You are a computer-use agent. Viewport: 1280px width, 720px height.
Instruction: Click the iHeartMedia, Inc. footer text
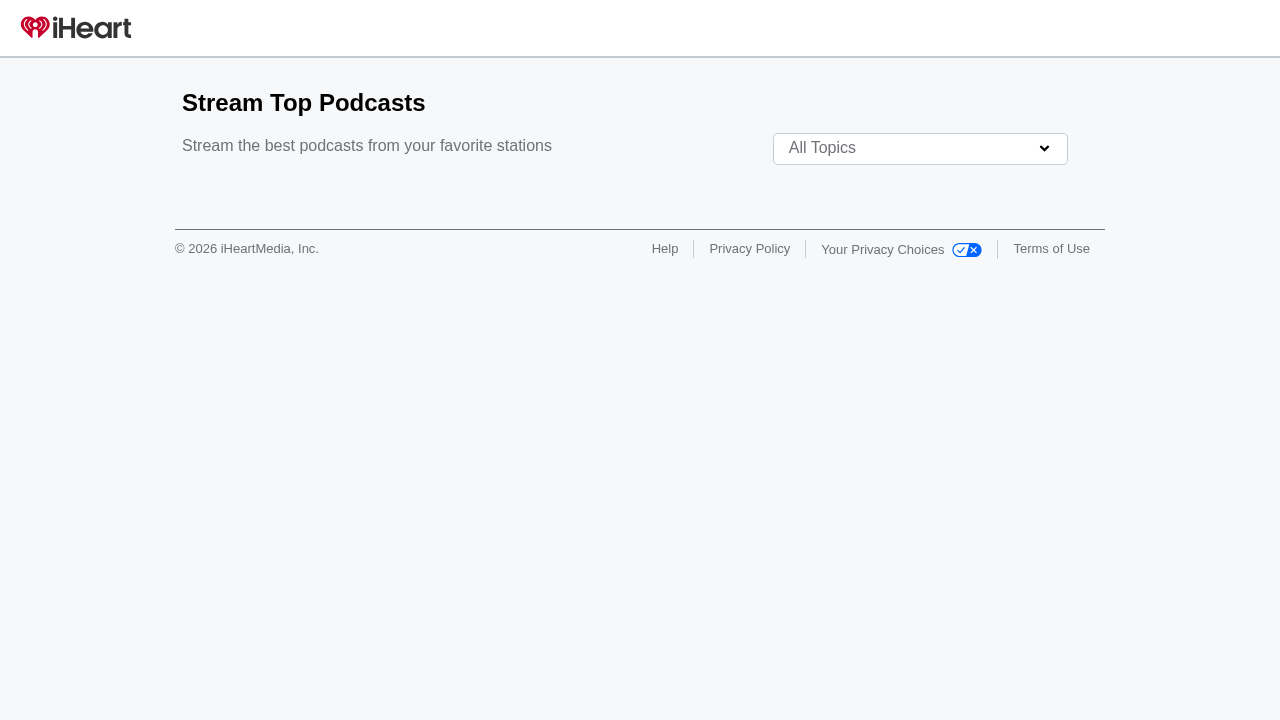point(269,249)
